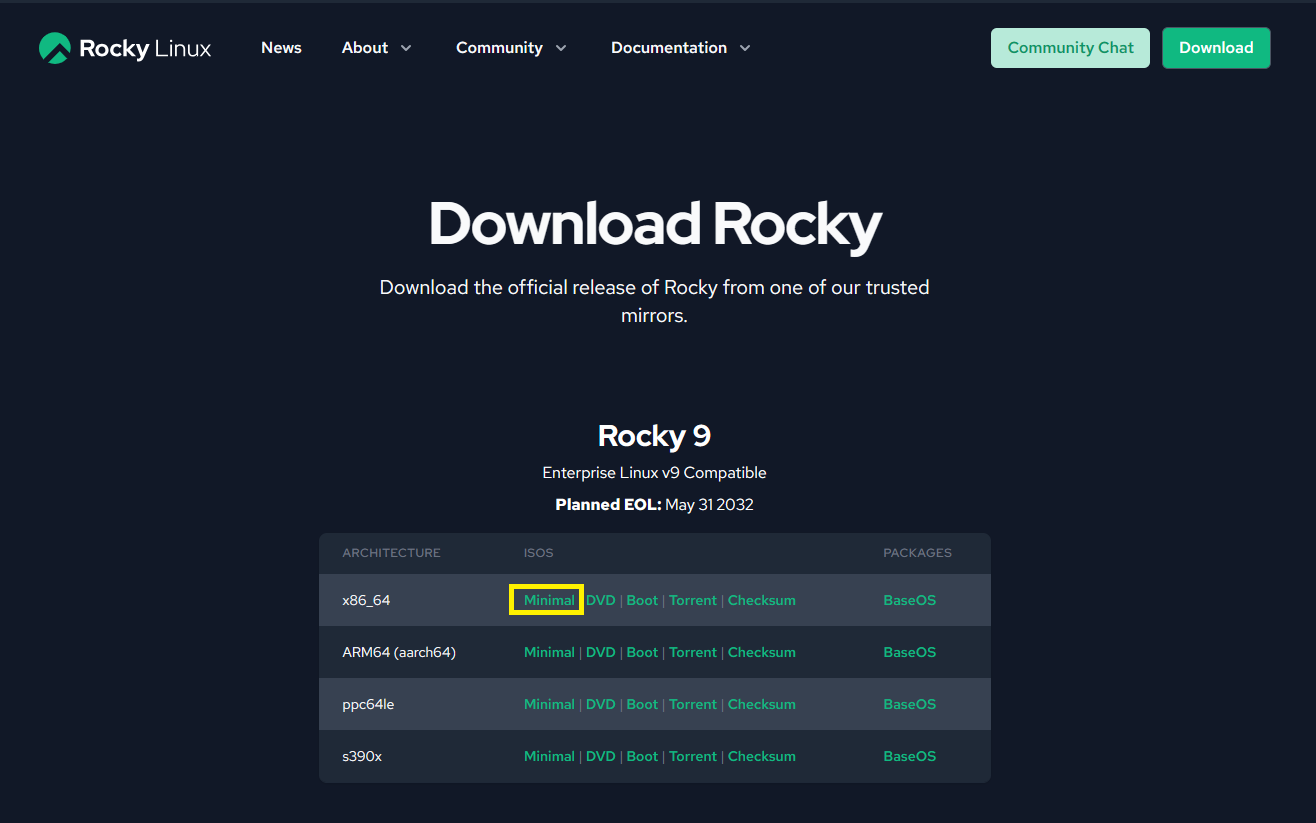Image resolution: width=1316 pixels, height=823 pixels.
Task: Click the Rocky Linux wordmark text
Action: 145,48
